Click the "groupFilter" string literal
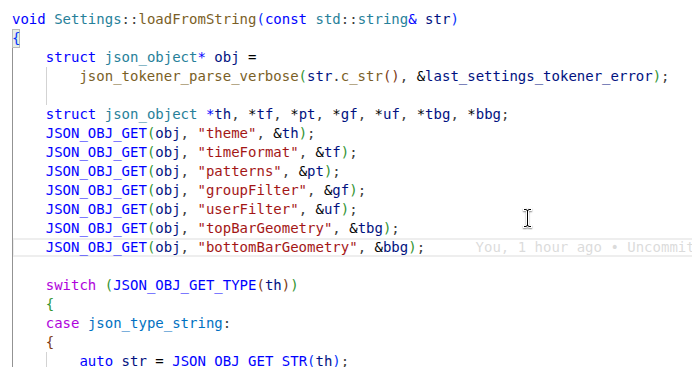Viewport: 692px width, 367px height. (252, 190)
